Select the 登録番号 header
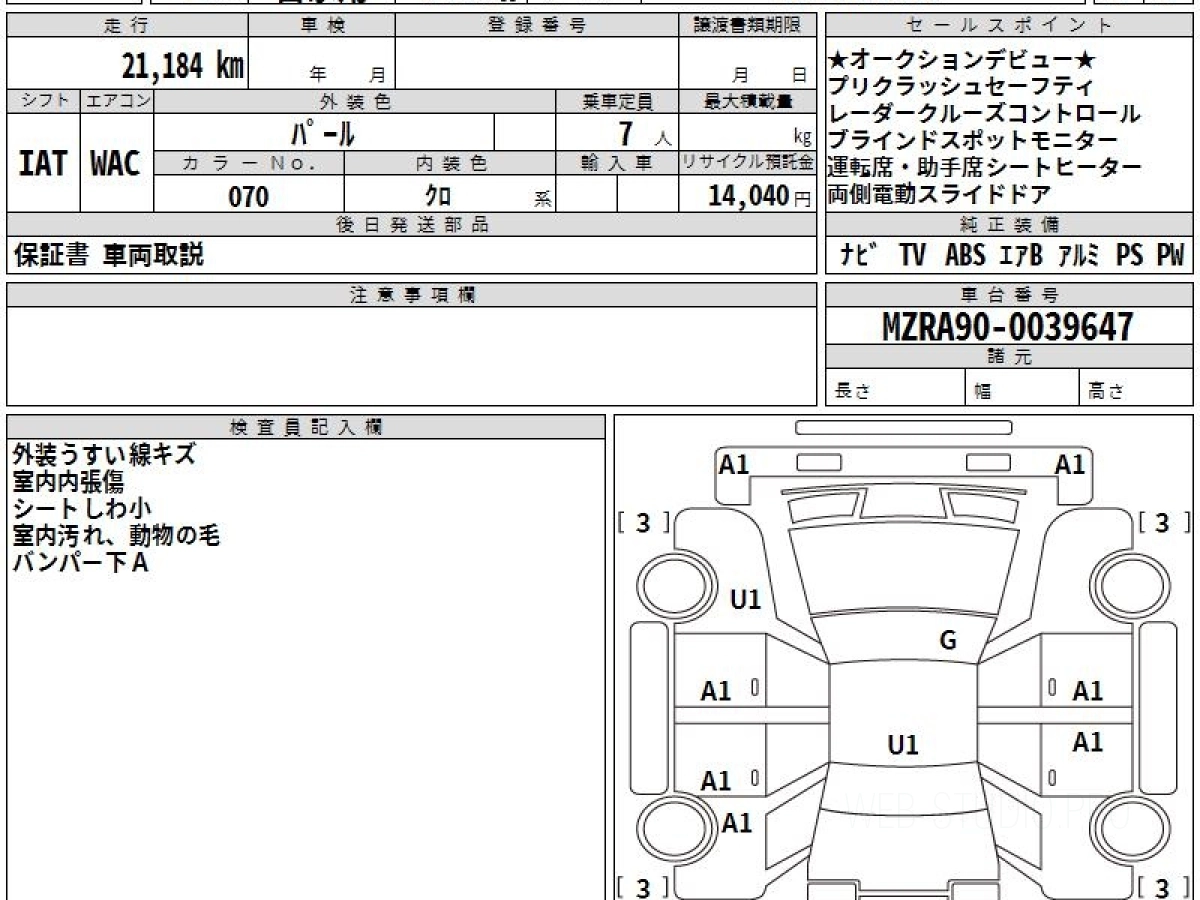This screenshot has height=900, width=1200. (x=537, y=26)
